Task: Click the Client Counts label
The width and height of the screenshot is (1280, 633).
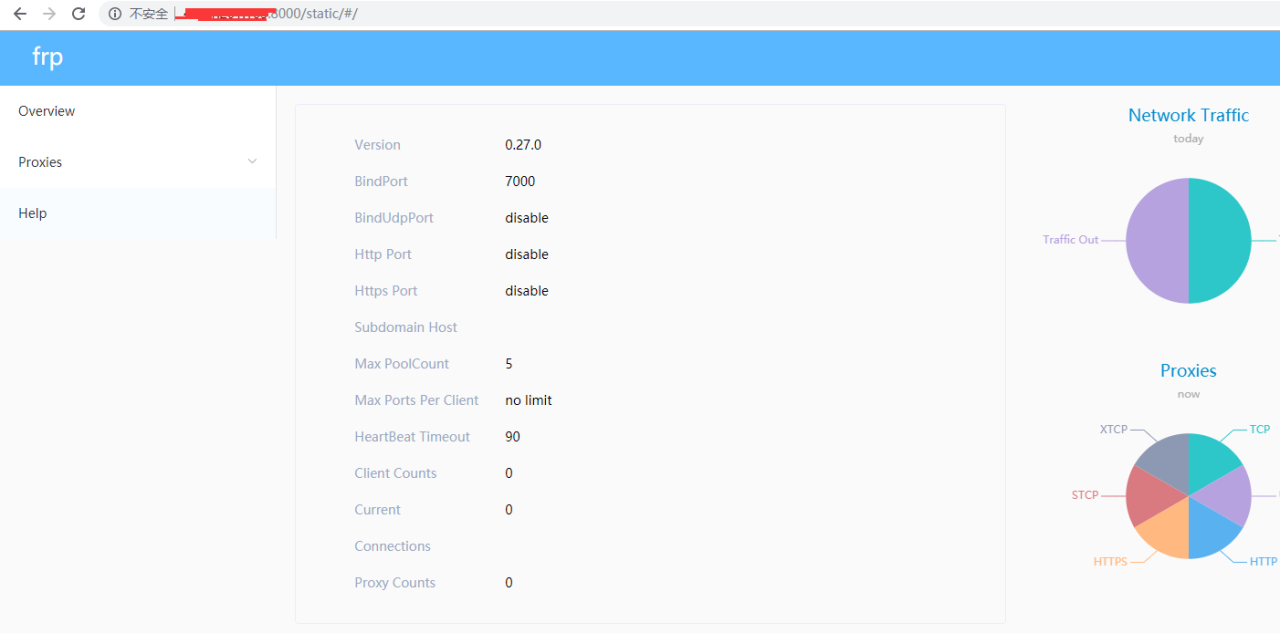Action: tap(395, 473)
